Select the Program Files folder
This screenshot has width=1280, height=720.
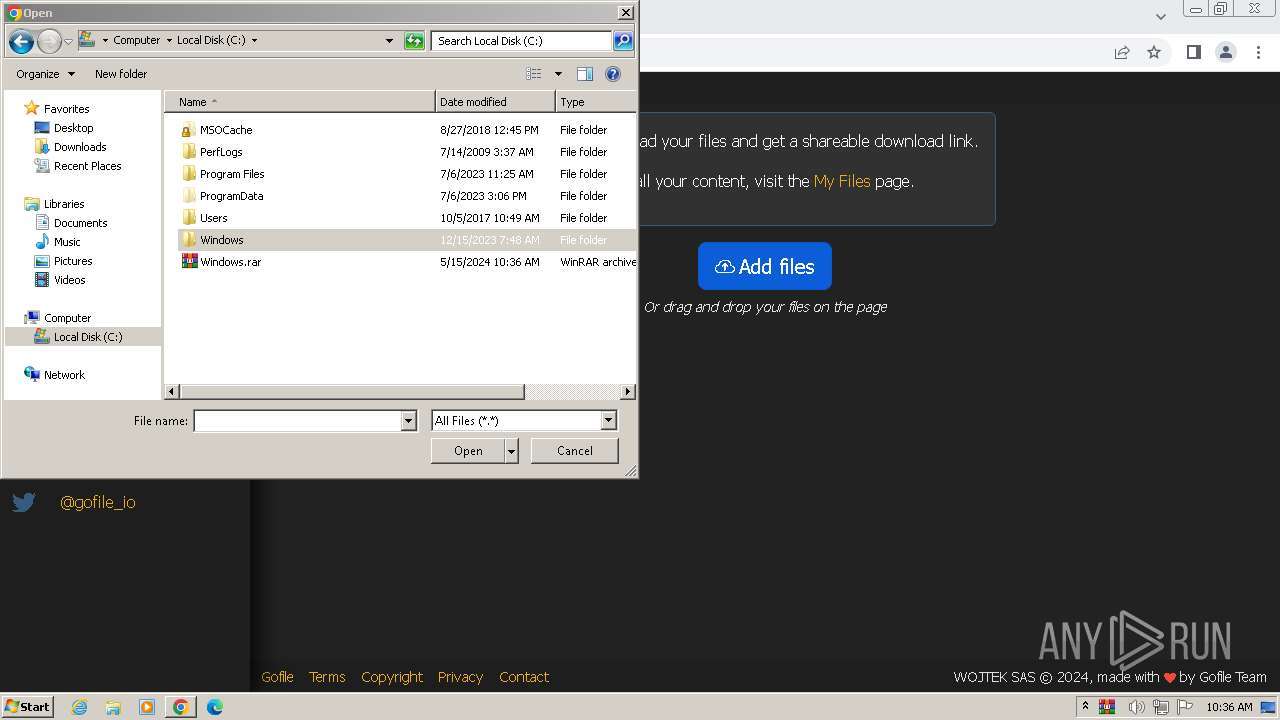coord(231,174)
